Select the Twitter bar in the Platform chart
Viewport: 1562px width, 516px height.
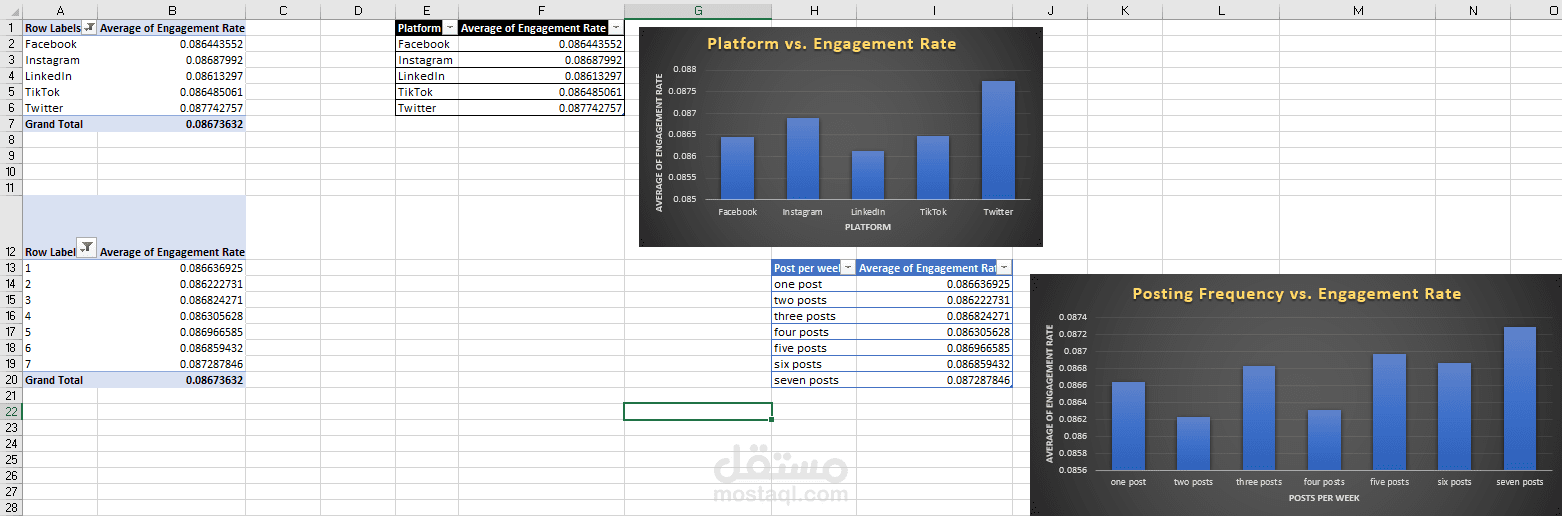pyautogui.click(x=998, y=140)
